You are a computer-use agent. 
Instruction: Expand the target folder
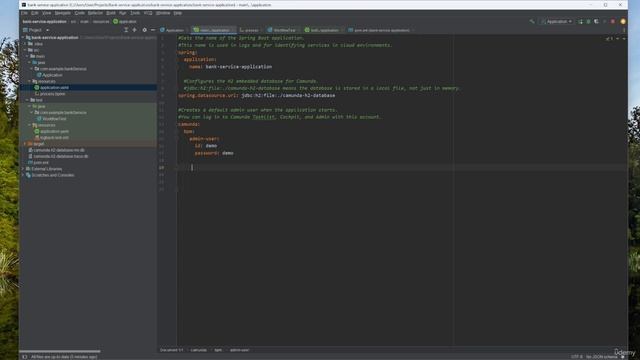coord(25,144)
